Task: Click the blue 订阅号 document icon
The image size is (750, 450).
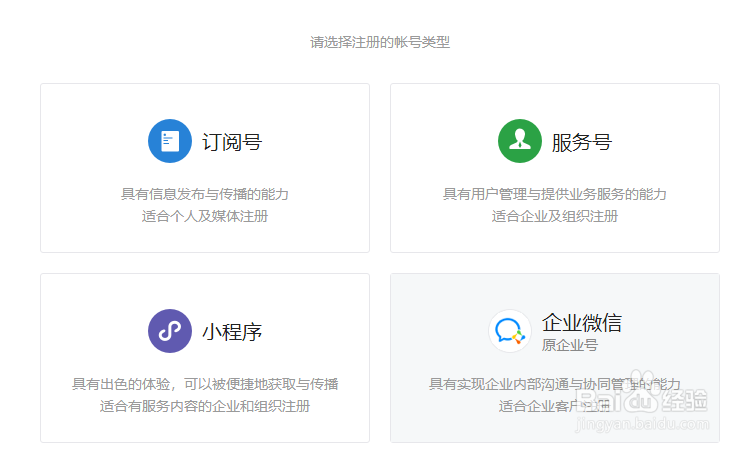Action: pyautogui.click(x=170, y=141)
